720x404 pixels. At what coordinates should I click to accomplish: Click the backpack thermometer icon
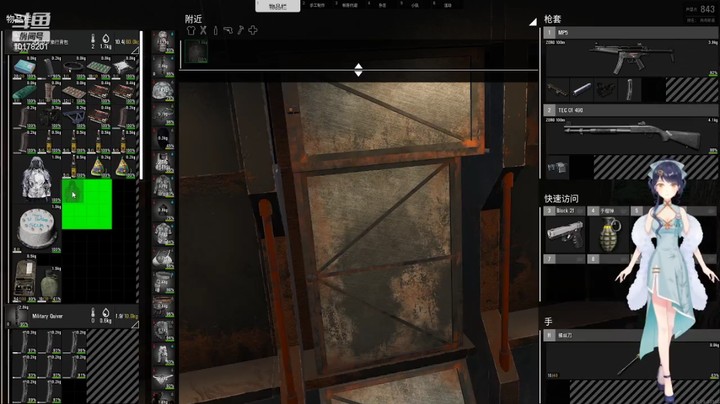tap(93, 38)
